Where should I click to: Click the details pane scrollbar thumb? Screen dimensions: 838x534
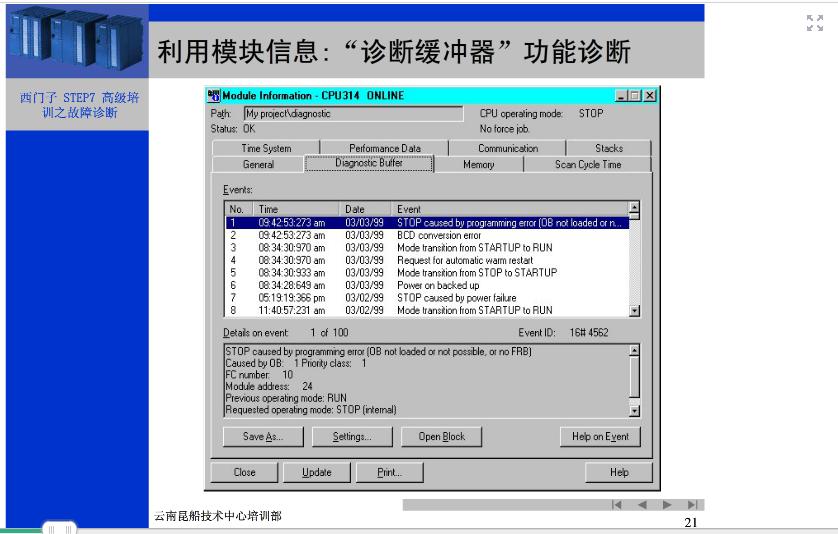pos(634,376)
